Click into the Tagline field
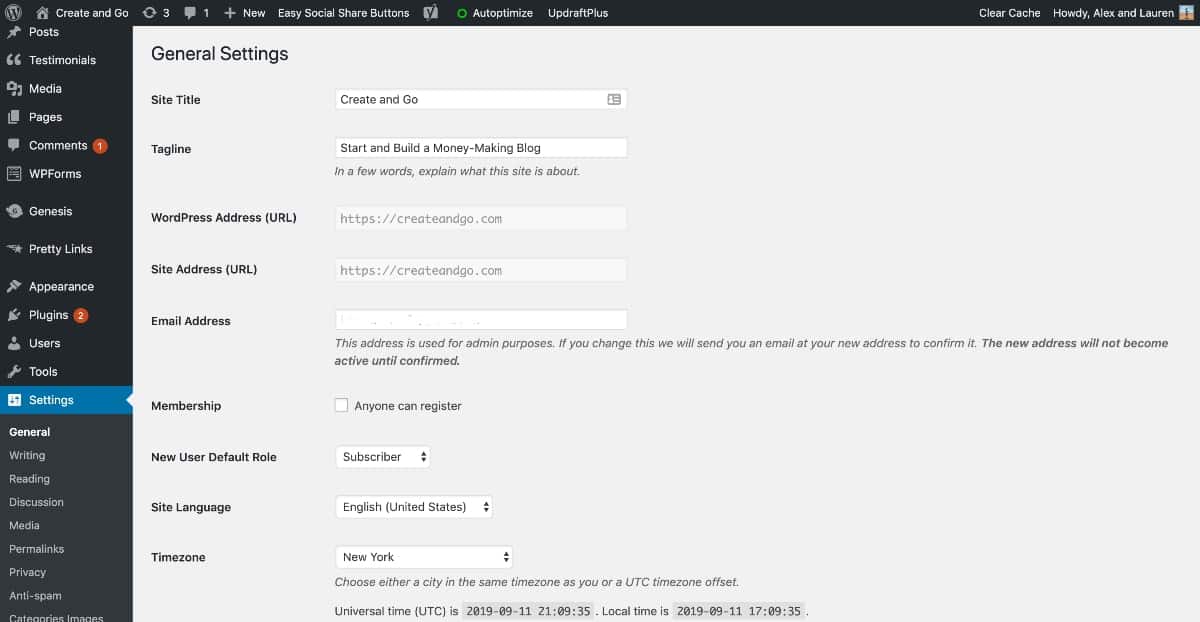This screenshot has width=1200, height=622. 481,148
